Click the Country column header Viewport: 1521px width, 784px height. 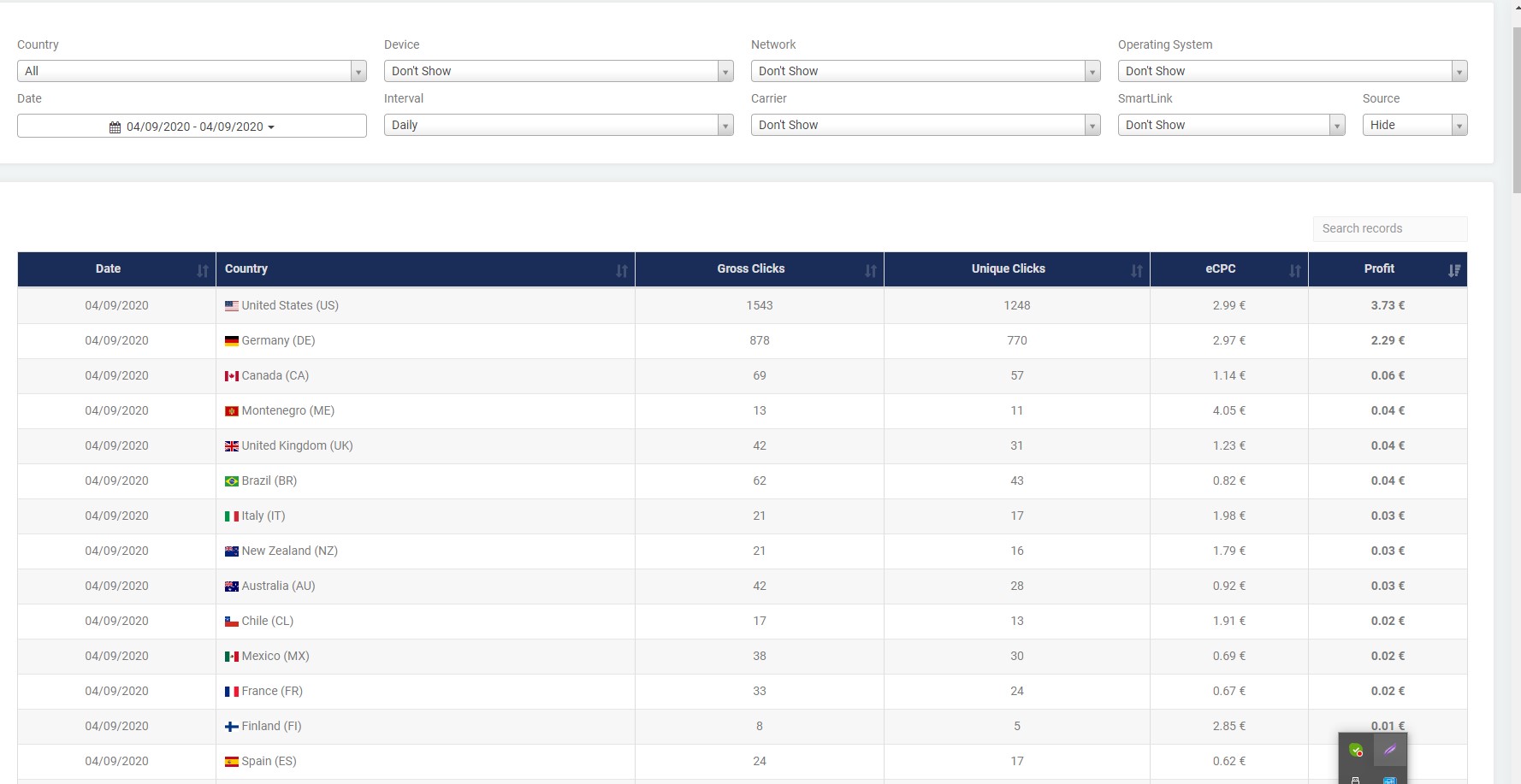tap(425, 268)
